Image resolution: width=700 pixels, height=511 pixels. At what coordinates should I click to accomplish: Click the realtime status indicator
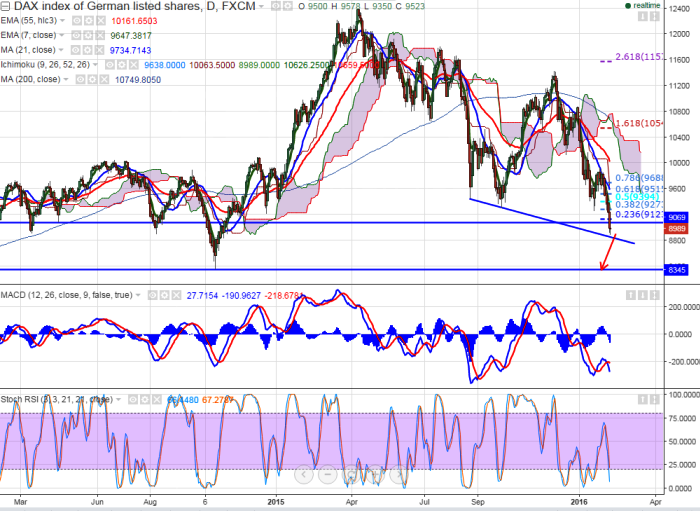pos(643,5)
